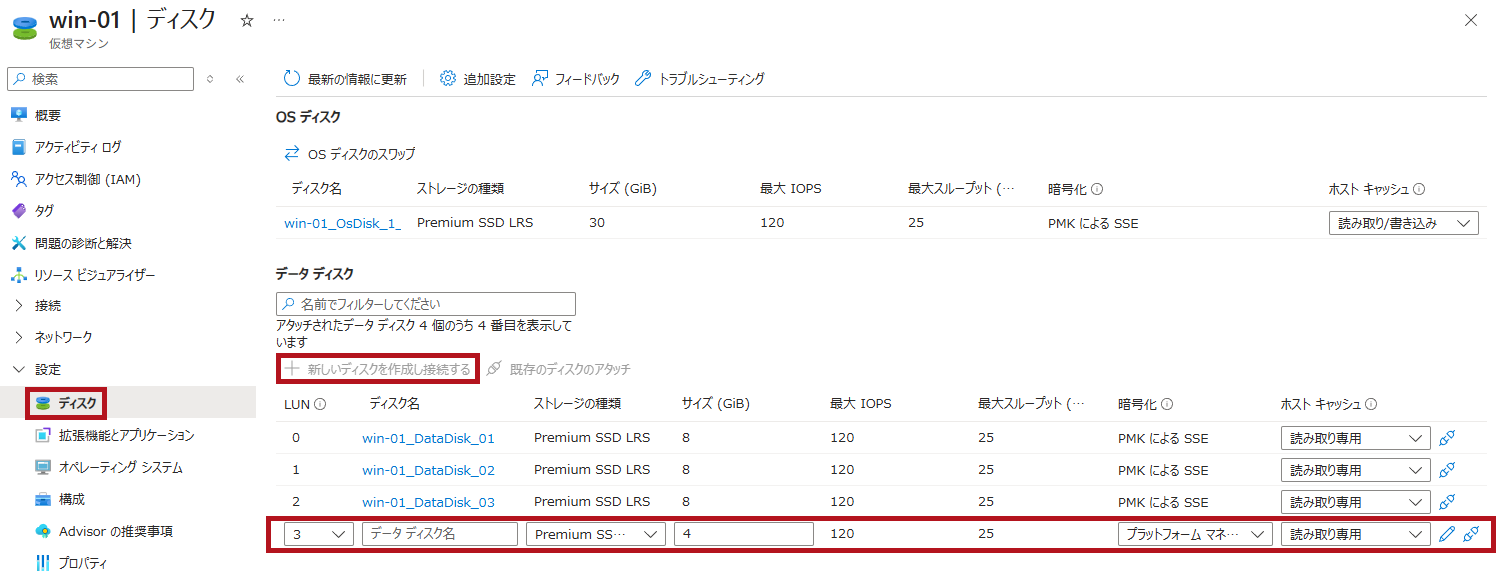The width and height of the screenshot is (1496, 579).
Task: Open the win-01_DataDisk_02 link
Action: coord(428,470)
